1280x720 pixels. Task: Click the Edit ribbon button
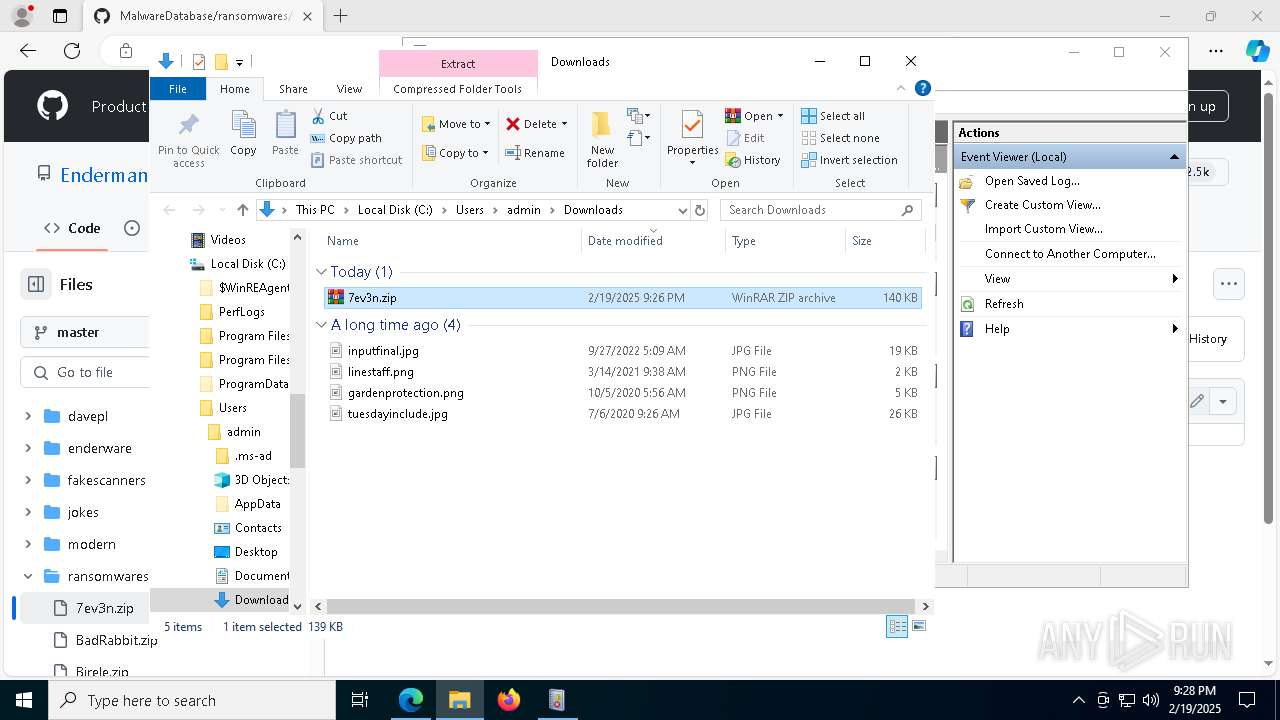(x=745, y=138)
